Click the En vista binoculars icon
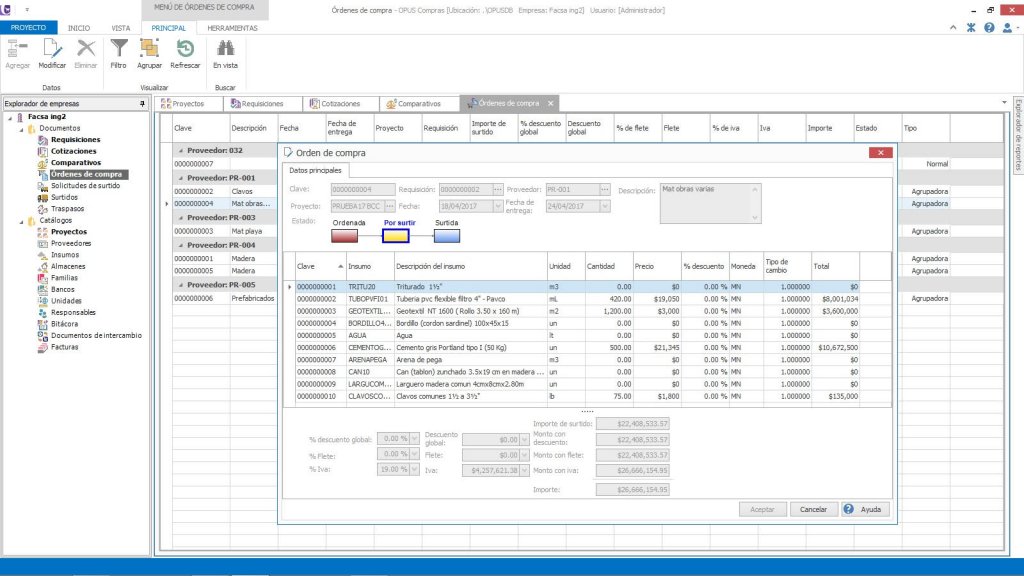The width and height of the screenshot is (1024, 576). 225,49
